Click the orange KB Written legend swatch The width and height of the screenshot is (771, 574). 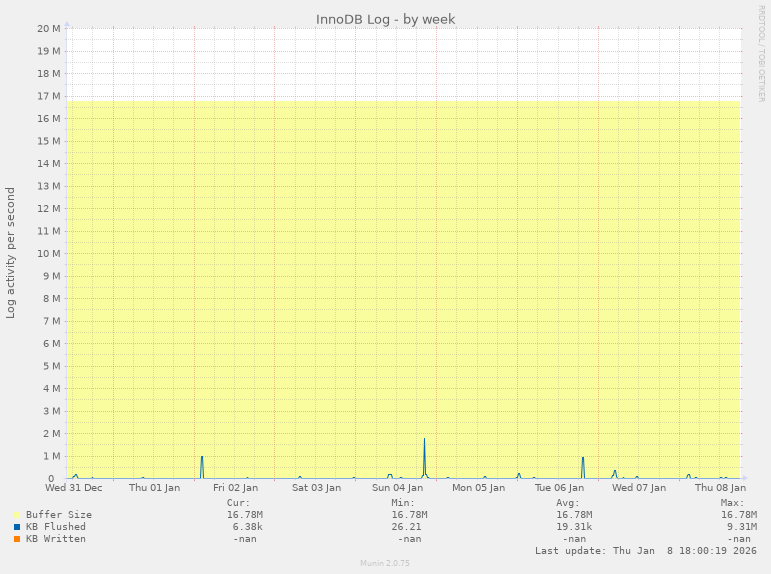pyautogui.click(x=17, y=539)
